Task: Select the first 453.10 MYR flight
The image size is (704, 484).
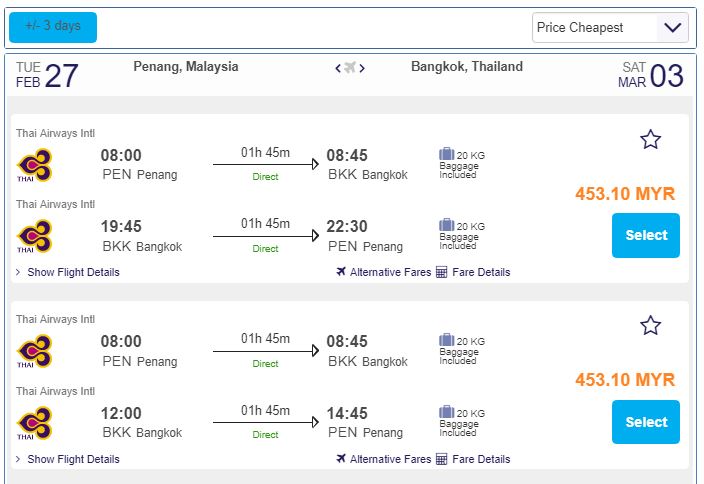Action: [x=645, y=235]
